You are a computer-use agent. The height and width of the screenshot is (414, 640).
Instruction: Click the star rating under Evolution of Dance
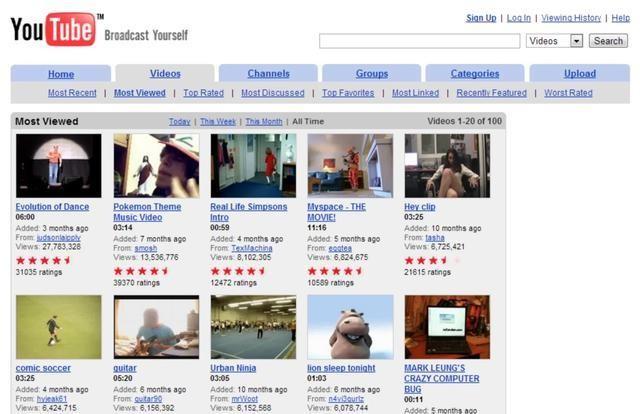tap(43, 260)
